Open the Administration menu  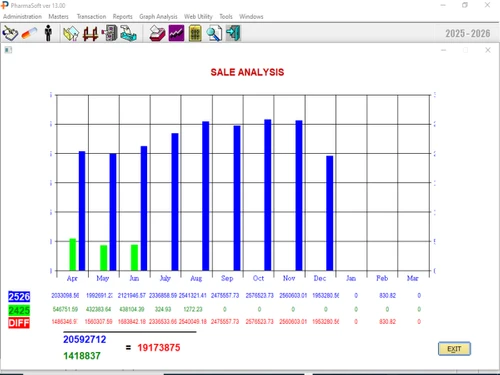click(x=22, y=16)
